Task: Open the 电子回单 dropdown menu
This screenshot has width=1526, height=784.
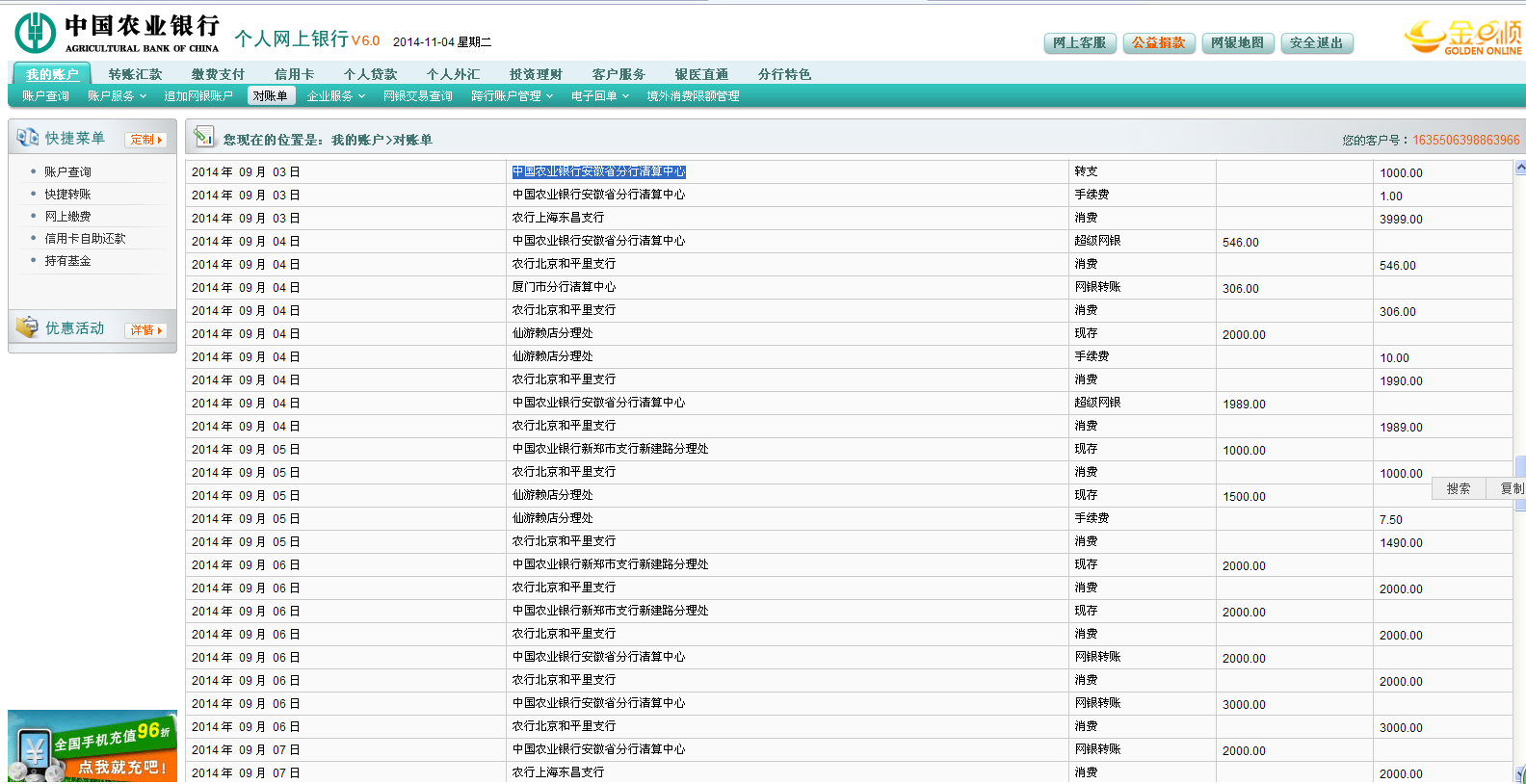Action: [599, 96]
